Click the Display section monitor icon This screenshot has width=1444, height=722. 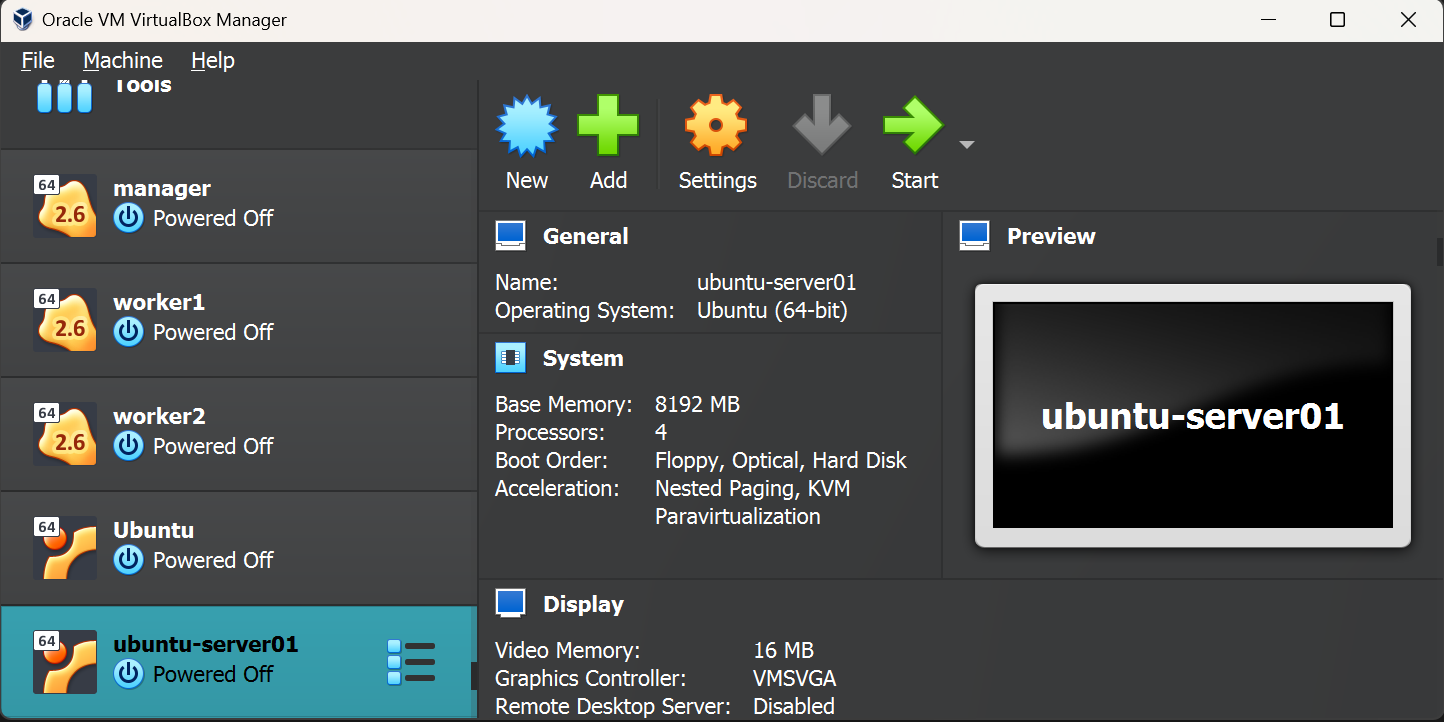[510, 604]
